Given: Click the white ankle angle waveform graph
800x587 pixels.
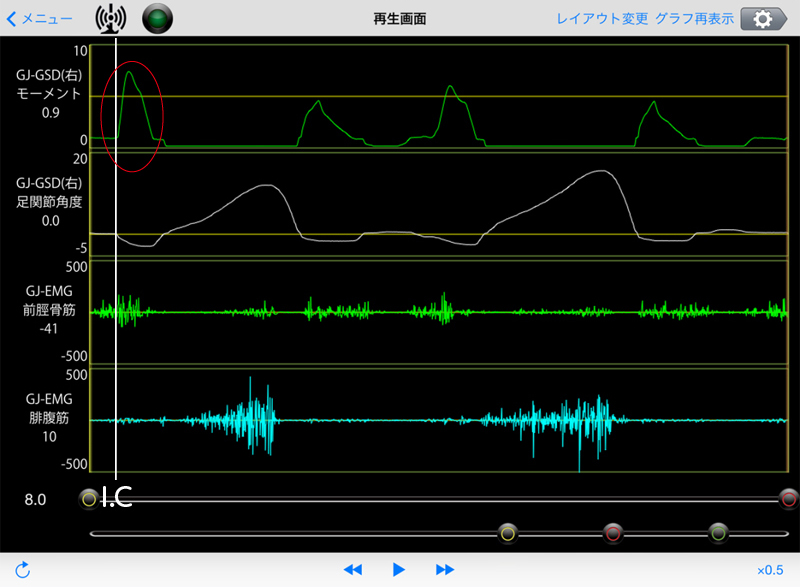Looking at the screenshot, I should pyautogui.click(x=439, y=205).
